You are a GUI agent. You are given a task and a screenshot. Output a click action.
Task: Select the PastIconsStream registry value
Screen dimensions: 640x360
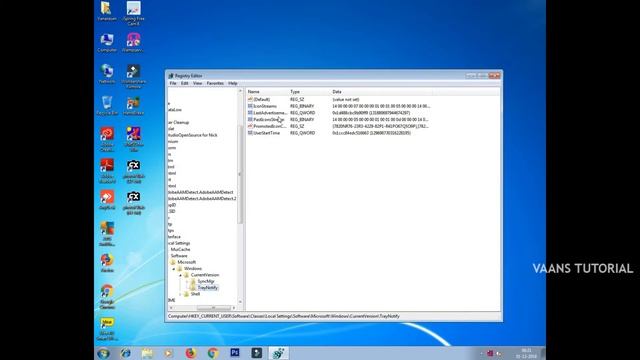click(x=269, y=120)
